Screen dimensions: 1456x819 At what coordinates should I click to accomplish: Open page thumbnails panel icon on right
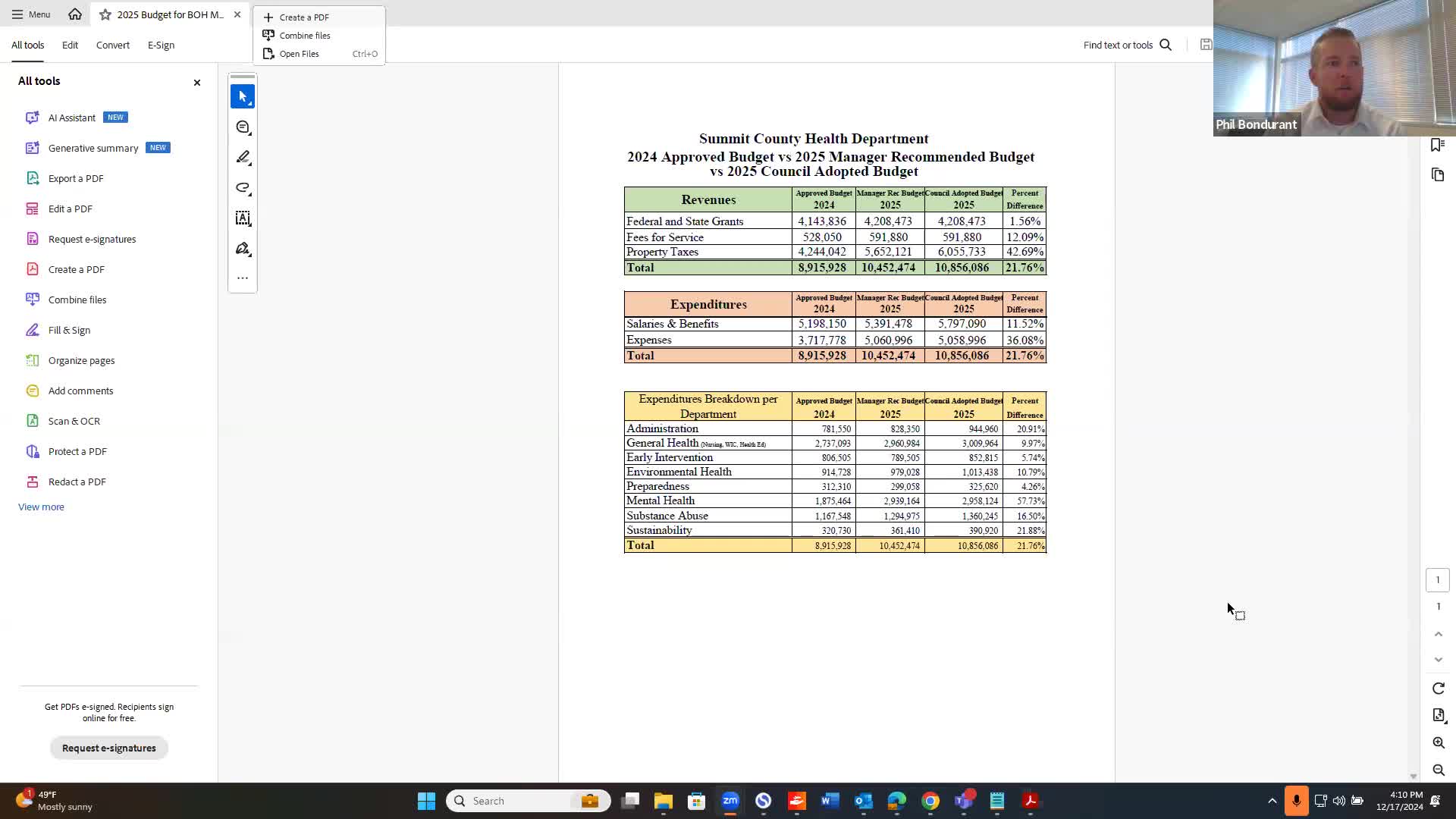coord(1438,175)
